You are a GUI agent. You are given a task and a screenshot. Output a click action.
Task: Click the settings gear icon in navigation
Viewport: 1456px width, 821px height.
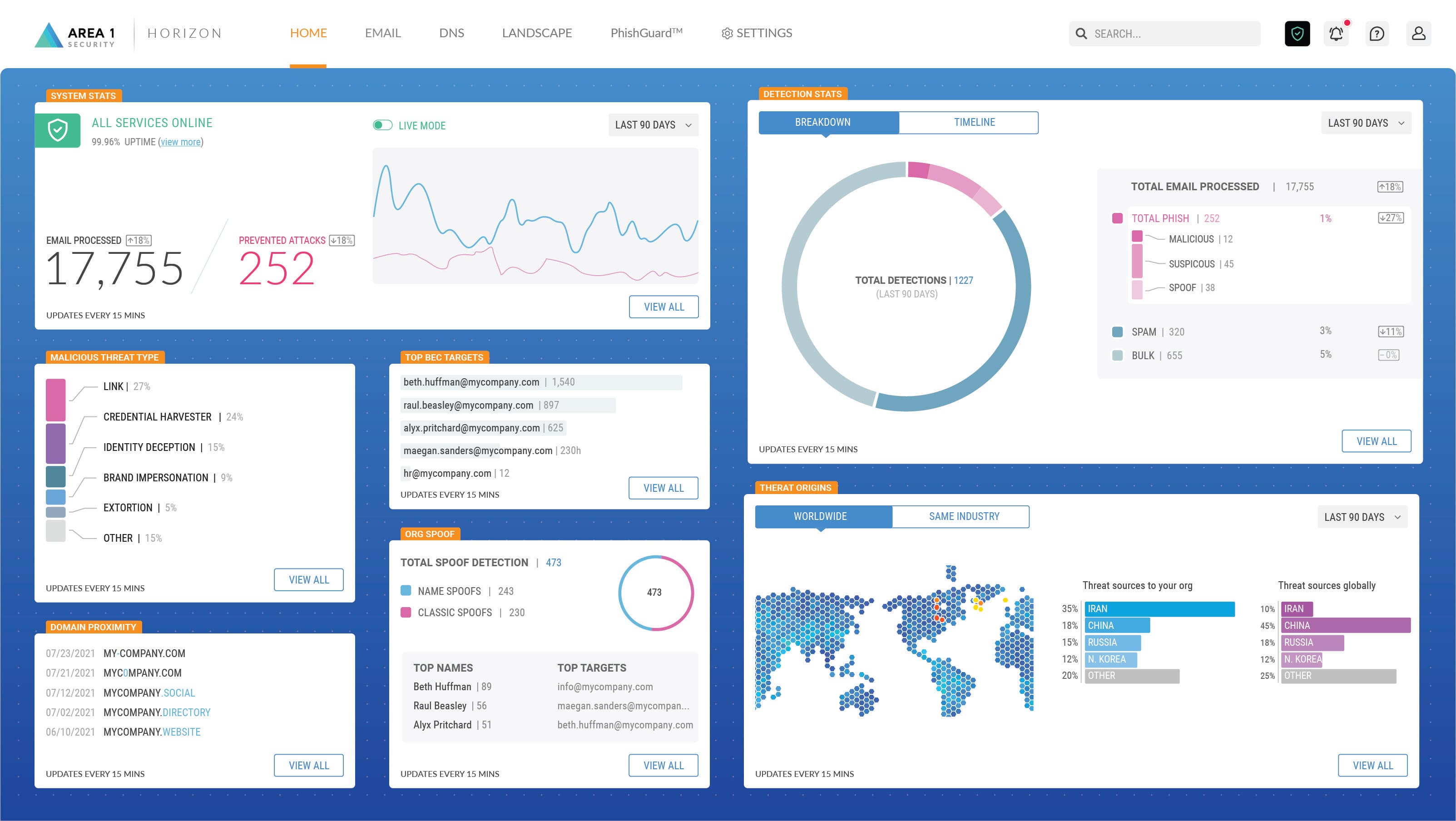[x=727, y=33]
